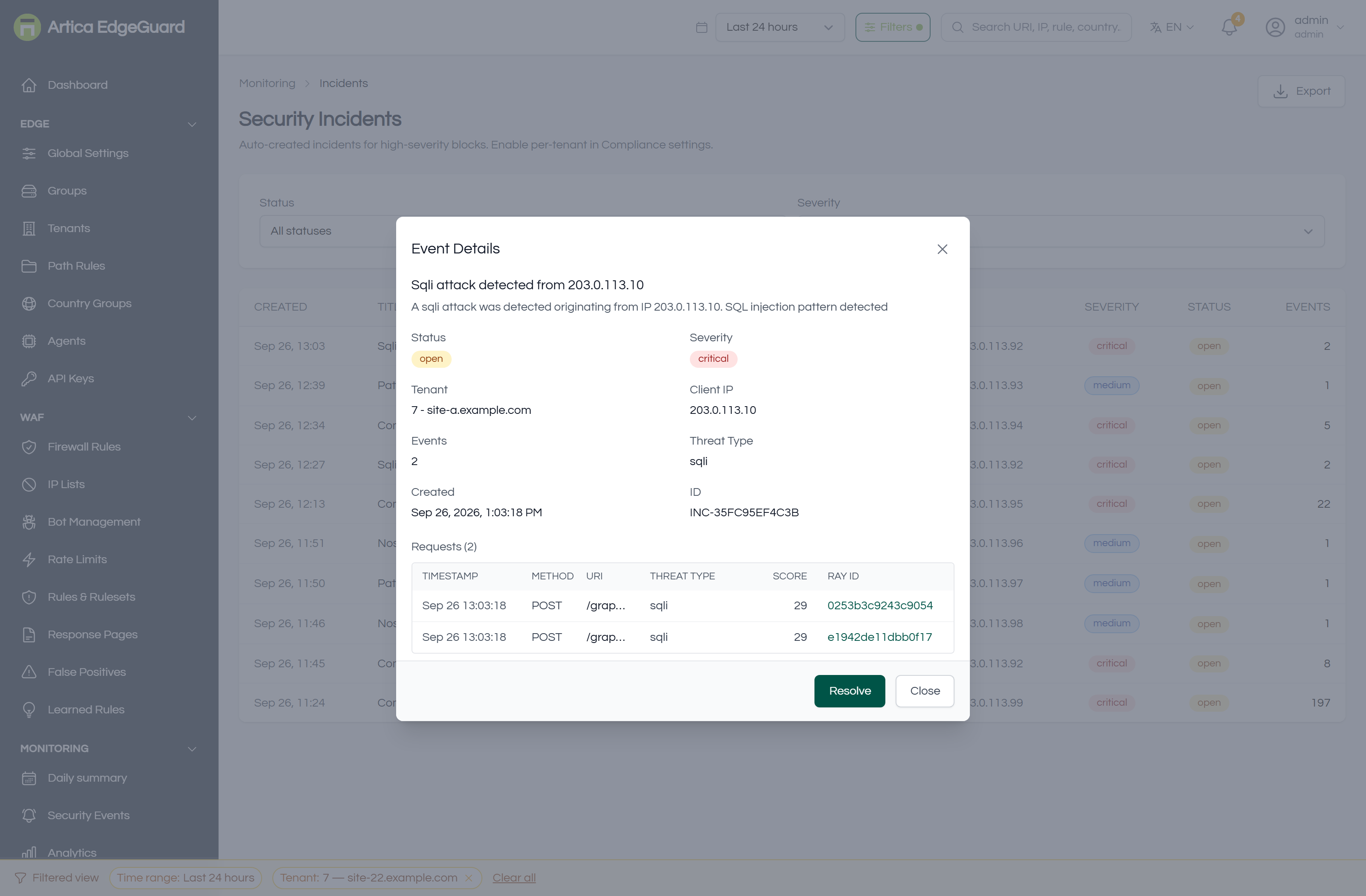Collapse the WAF sidebar section

[192, 418]
